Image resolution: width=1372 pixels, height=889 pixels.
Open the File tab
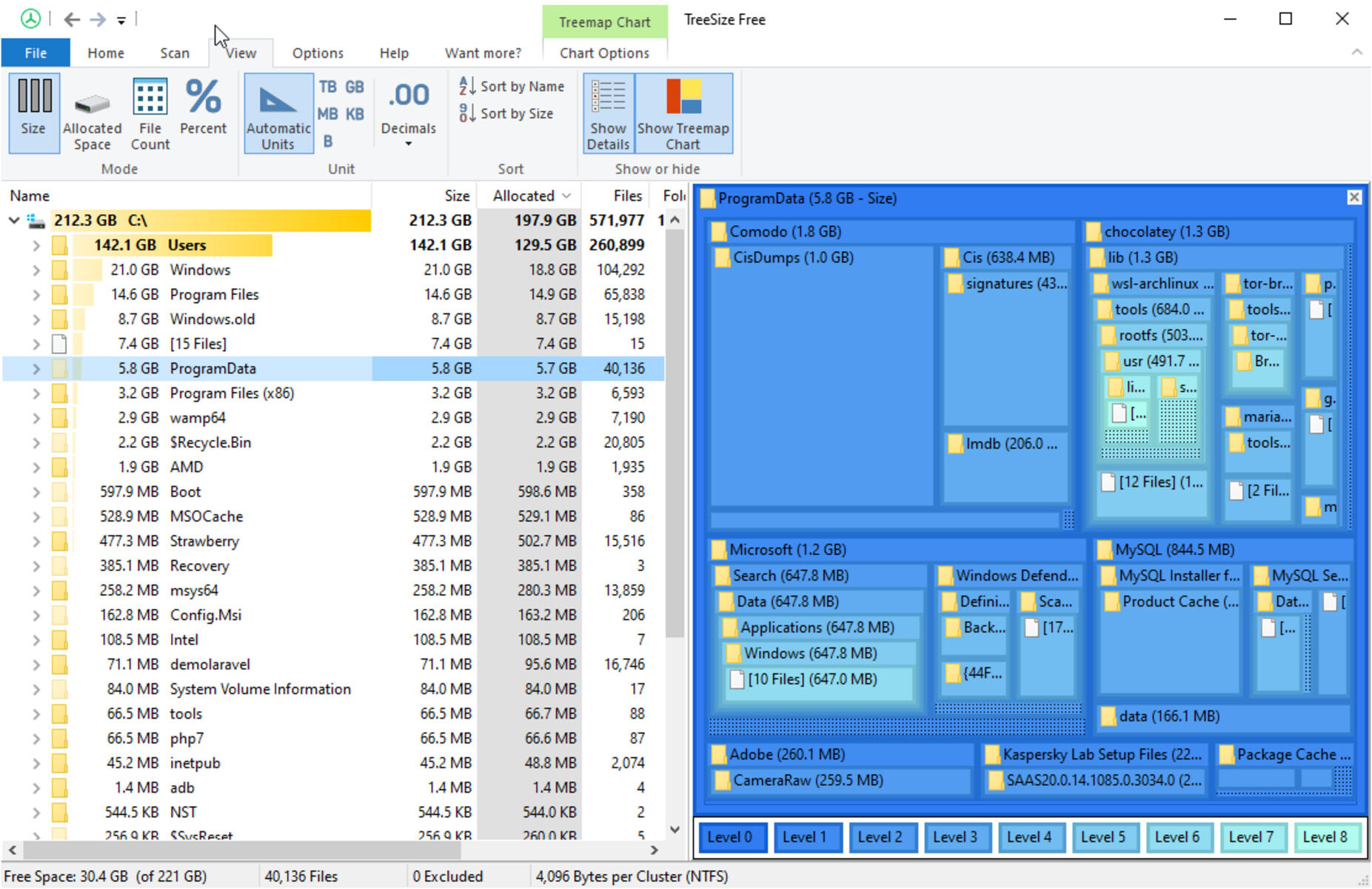pos(36,53)
